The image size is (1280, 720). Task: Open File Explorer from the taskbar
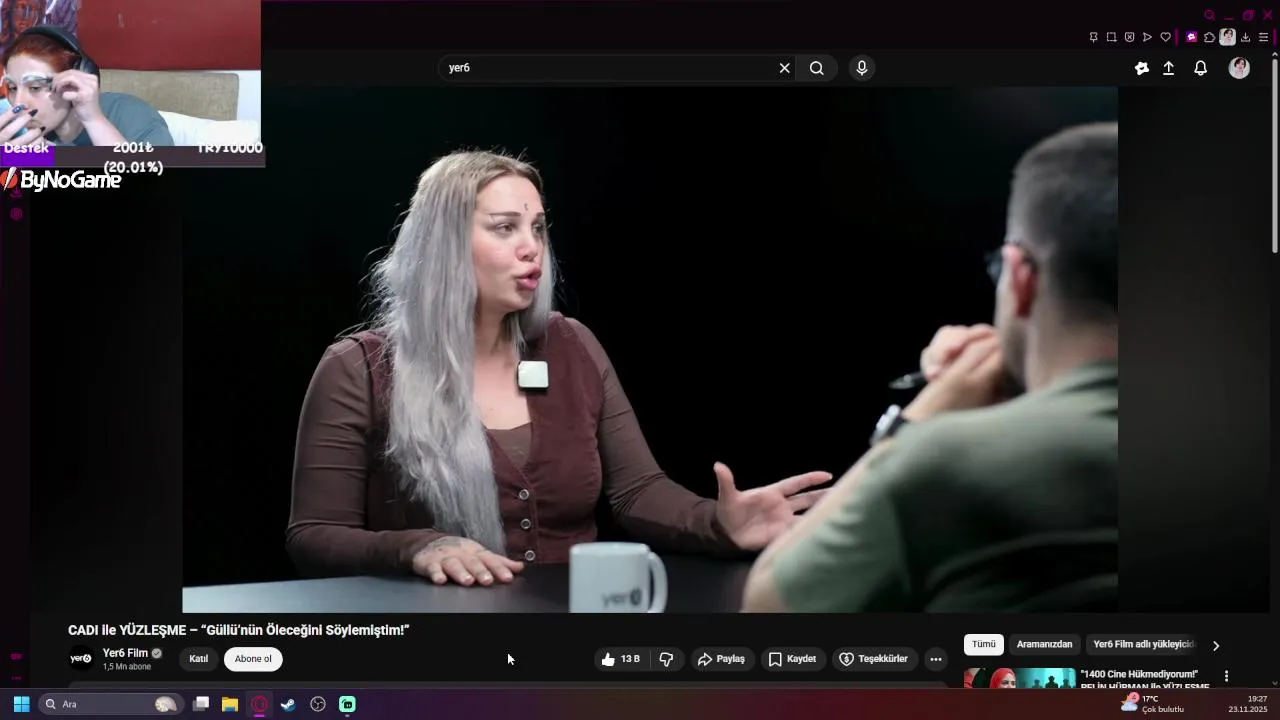pyautogui.click(x=230, y=704)
